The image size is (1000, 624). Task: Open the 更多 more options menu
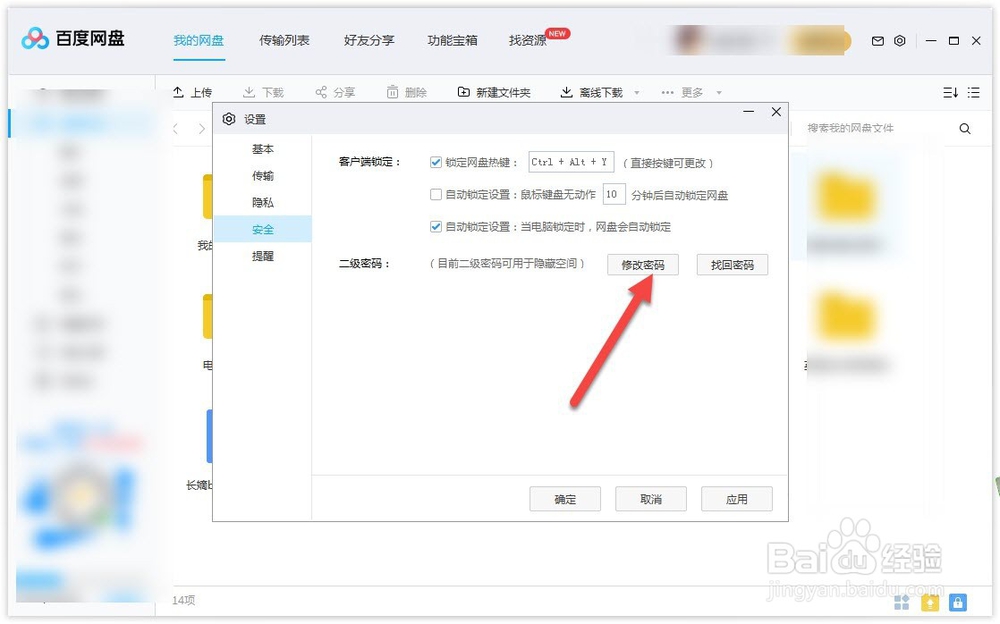point(691,93)
